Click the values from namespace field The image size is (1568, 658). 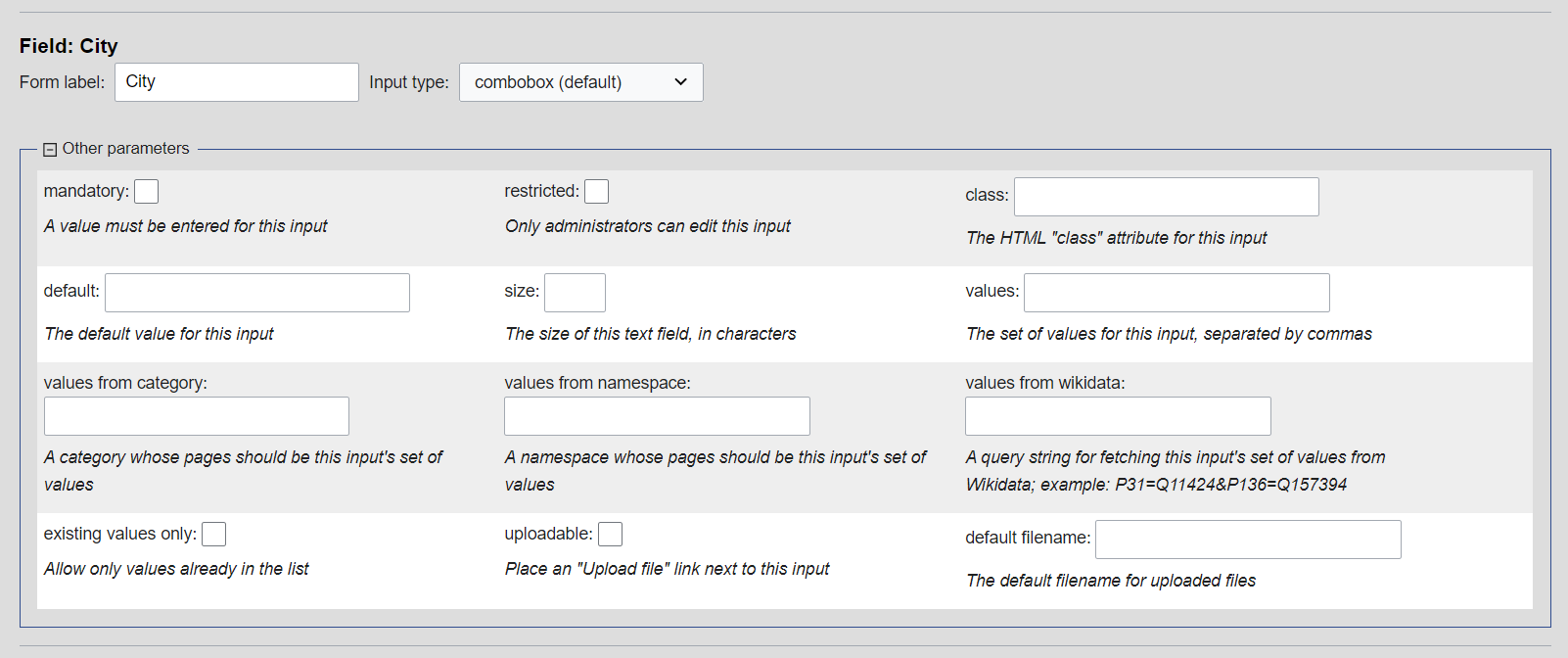pyautogui.click(x=657, y=416)
